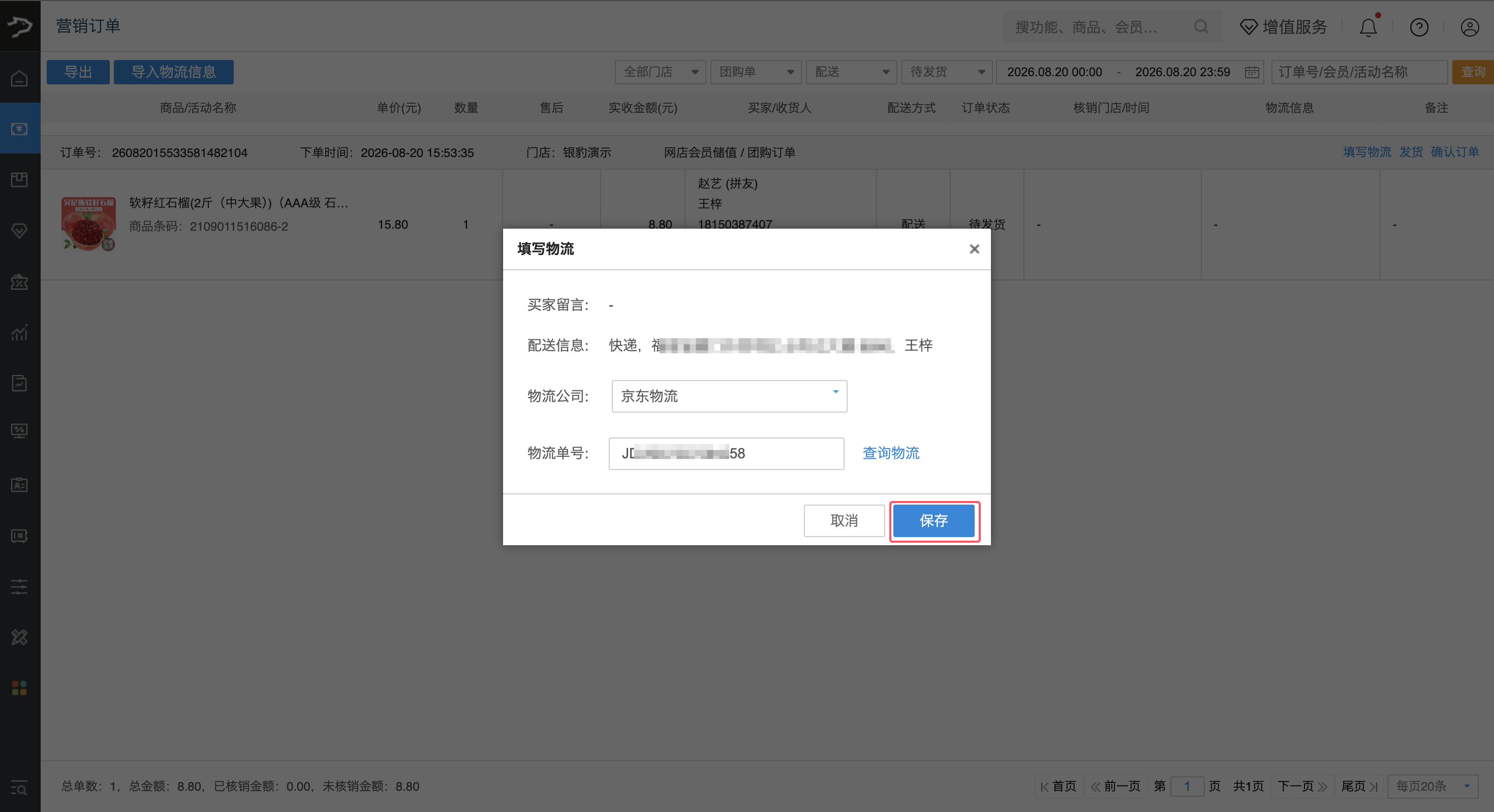Close the 填写物流 dialog
The width and height of the screenshot is (1494, 812).
click(x=974, y=249)
